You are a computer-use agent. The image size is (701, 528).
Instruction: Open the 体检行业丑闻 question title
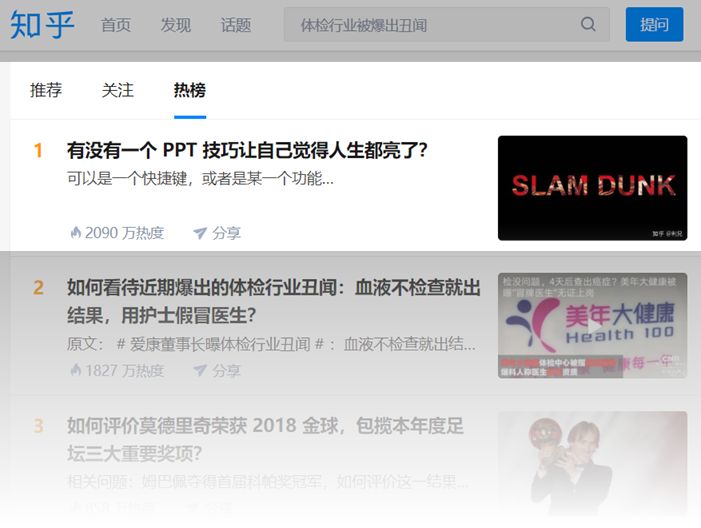(x=274, y=302)
